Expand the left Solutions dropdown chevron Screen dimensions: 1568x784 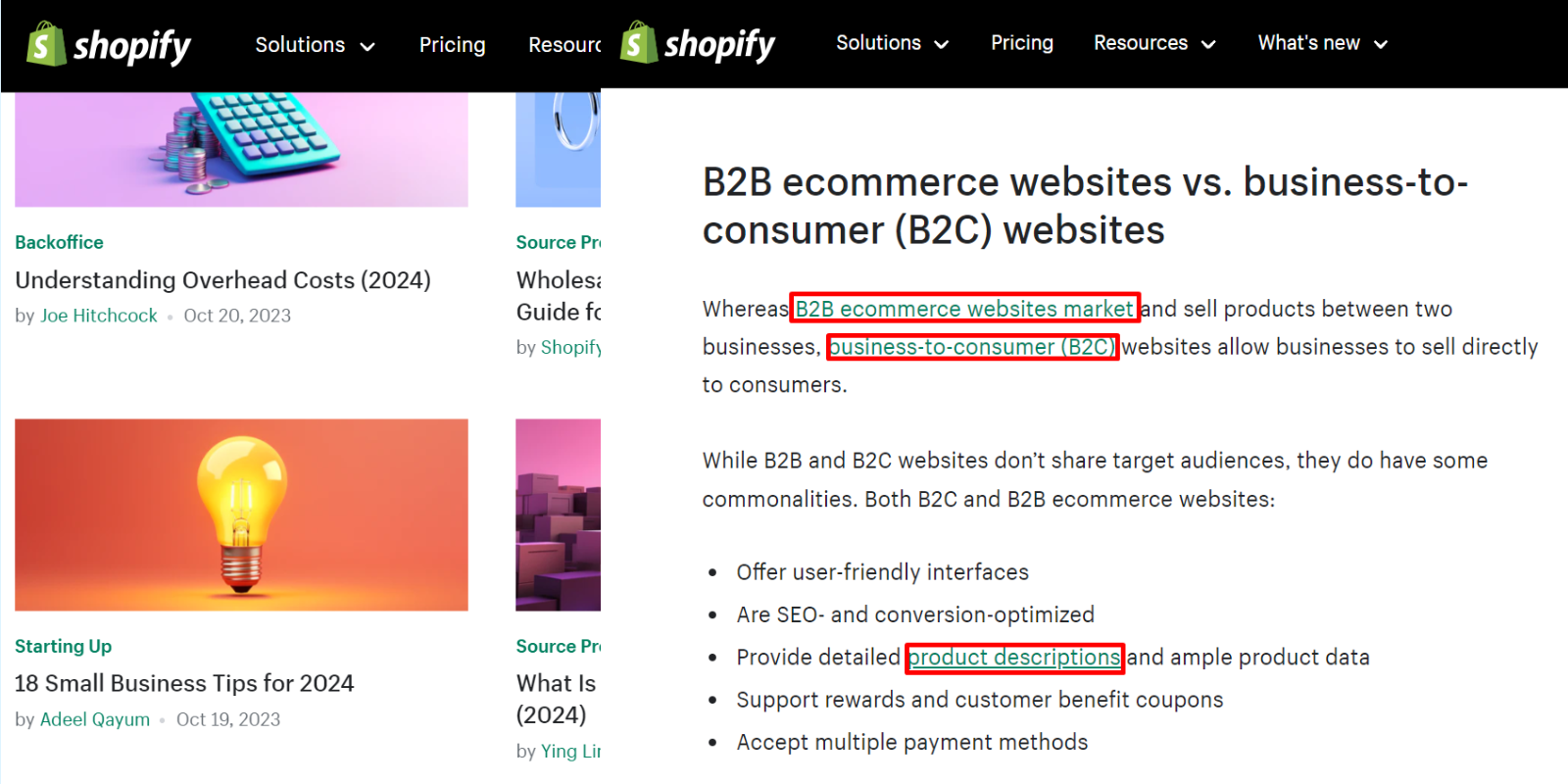point(367,46)
